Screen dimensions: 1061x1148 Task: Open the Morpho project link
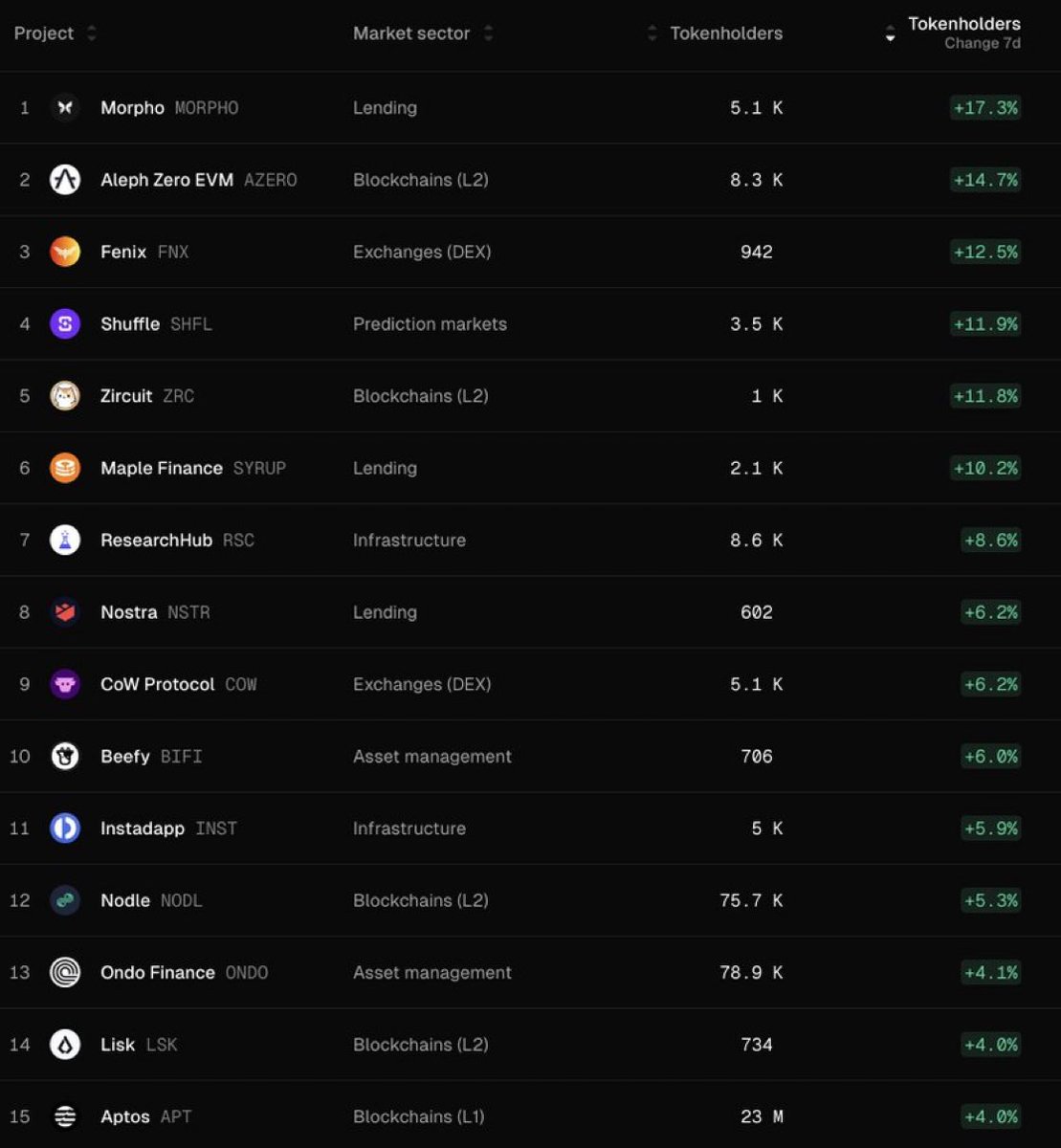pos(132,108)
